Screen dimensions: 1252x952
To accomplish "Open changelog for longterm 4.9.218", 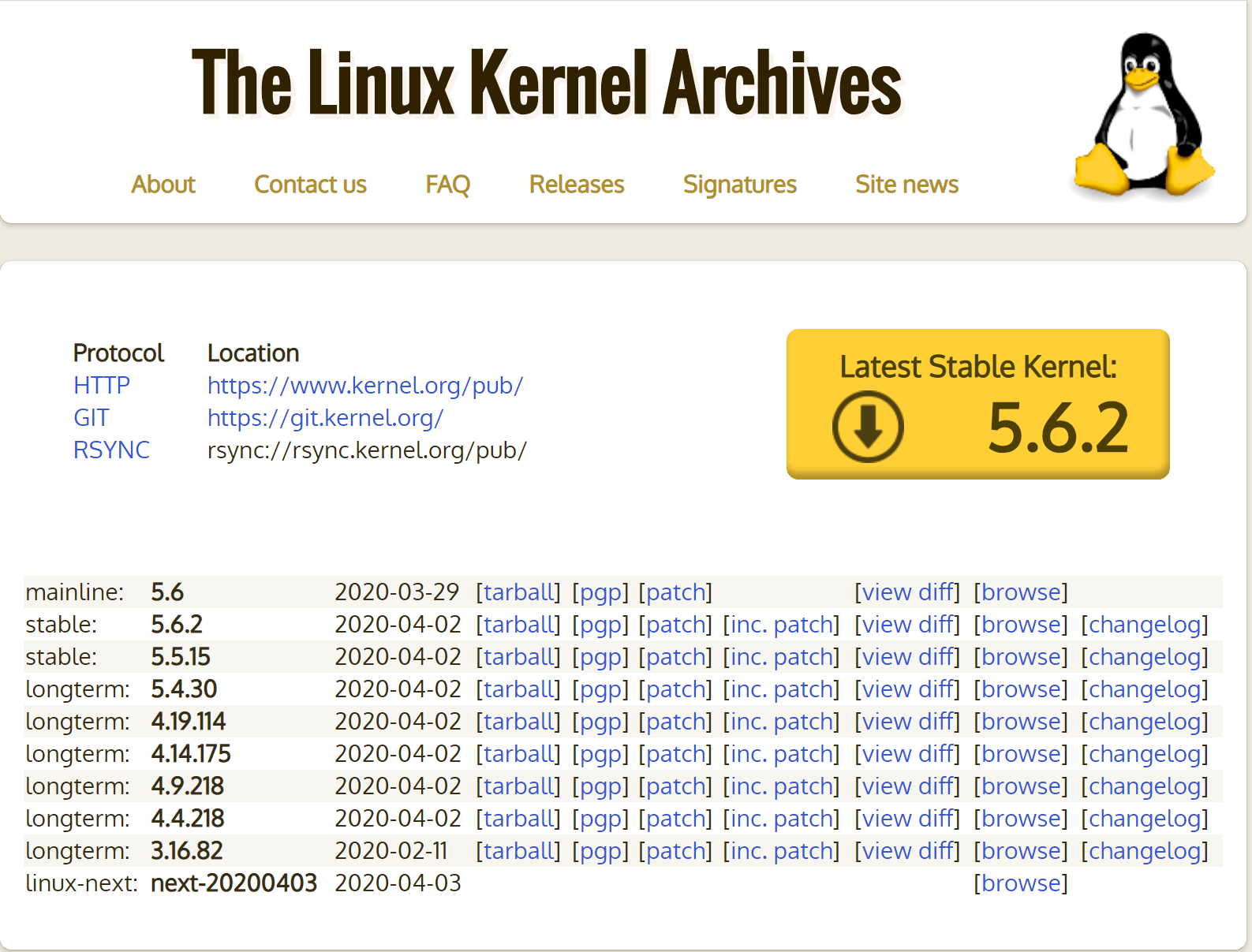I will (1145, 786).
